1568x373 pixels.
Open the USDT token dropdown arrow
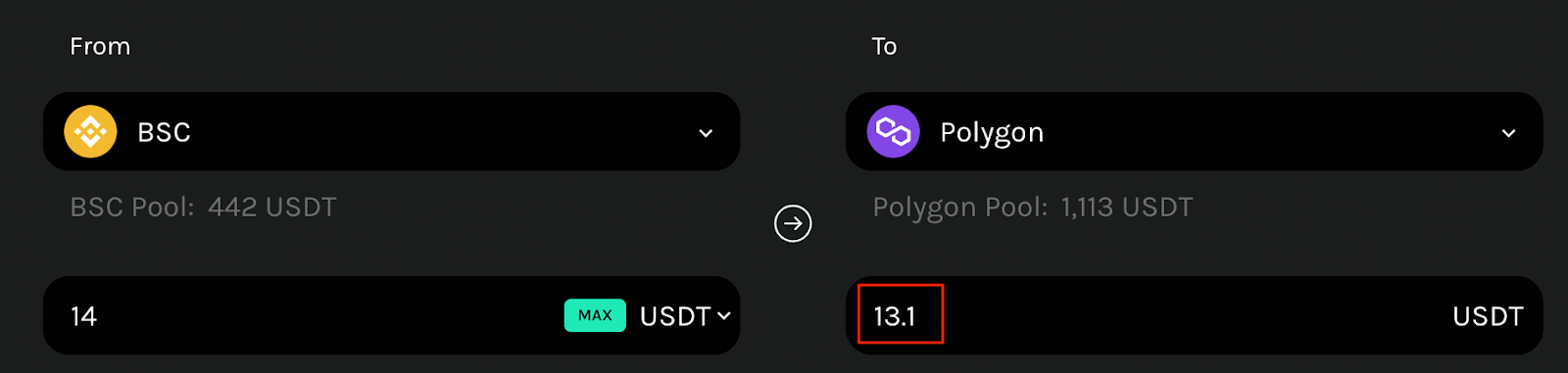pos(724,315)
